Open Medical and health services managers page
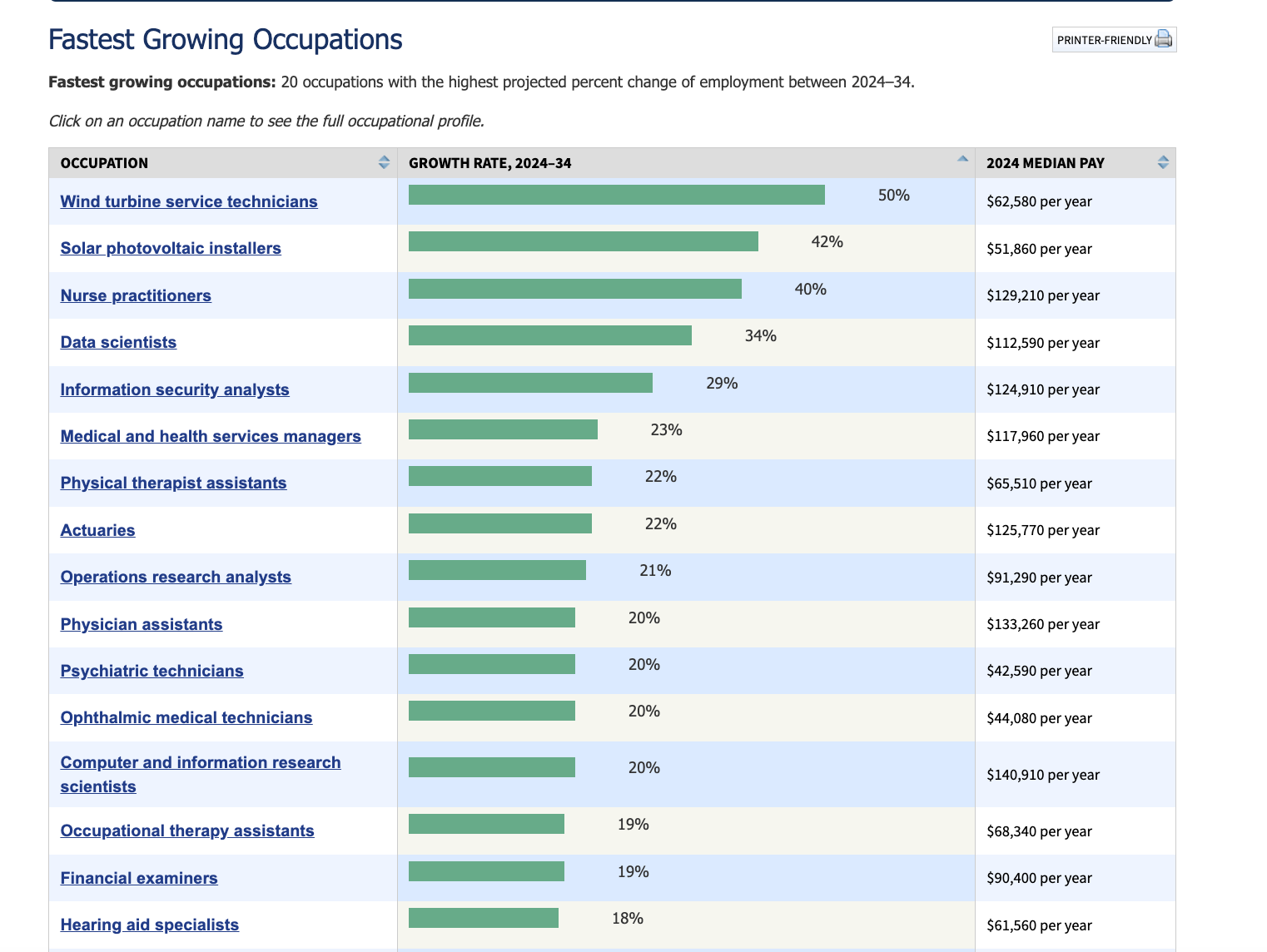Image resolution: width=1267 pixels, height=952 pixels. 211,436
